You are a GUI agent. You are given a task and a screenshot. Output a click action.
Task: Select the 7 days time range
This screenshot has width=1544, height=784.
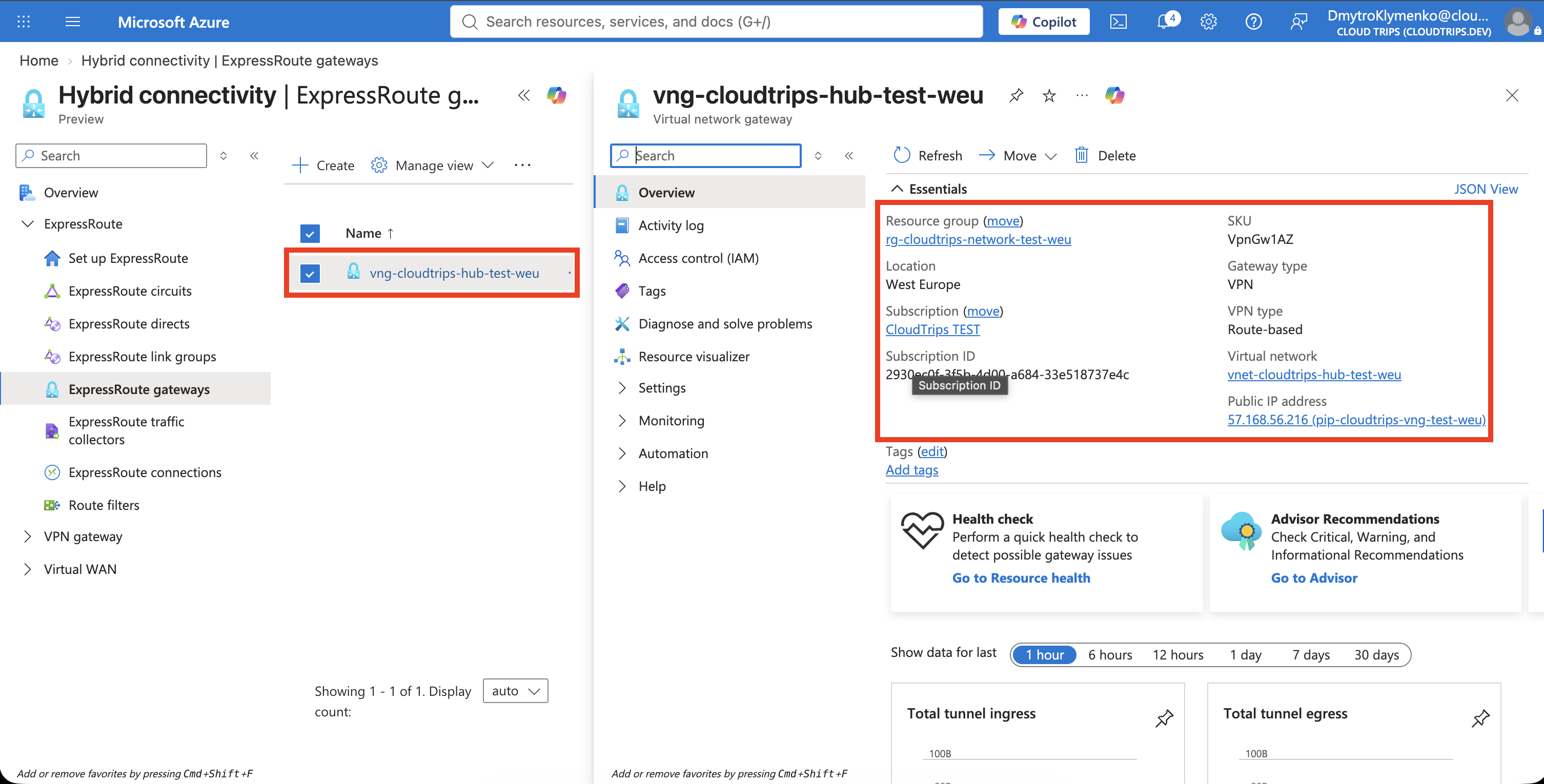click(1311, 655)
